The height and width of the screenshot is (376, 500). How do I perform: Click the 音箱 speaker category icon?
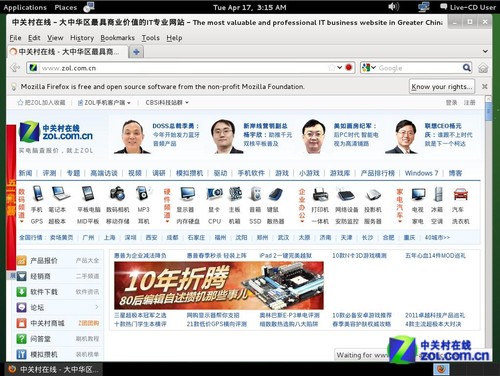[x=256, y=194]
